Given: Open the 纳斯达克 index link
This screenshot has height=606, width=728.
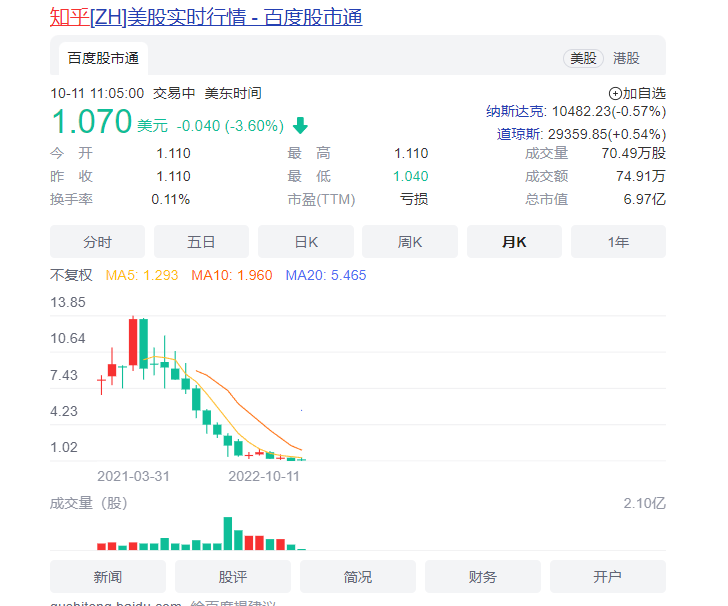Looking at the screenshot, I should click(515, 111).
